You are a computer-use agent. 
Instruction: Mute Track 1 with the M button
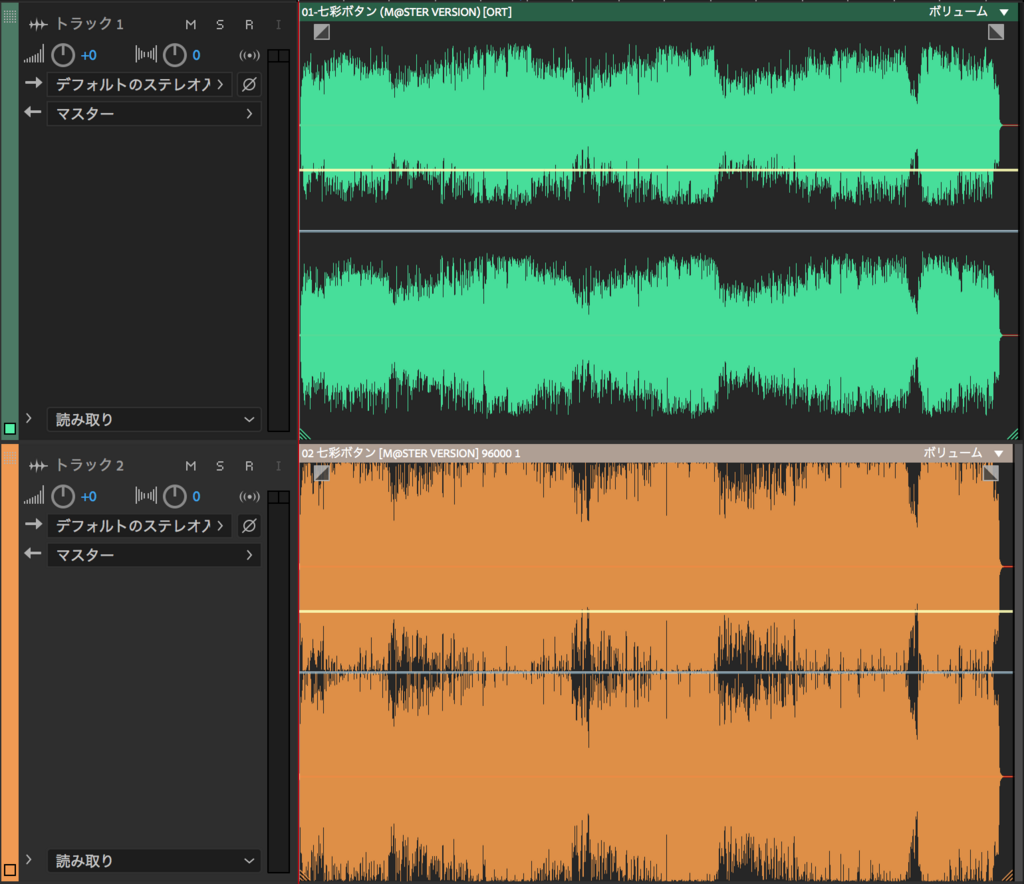191,25
